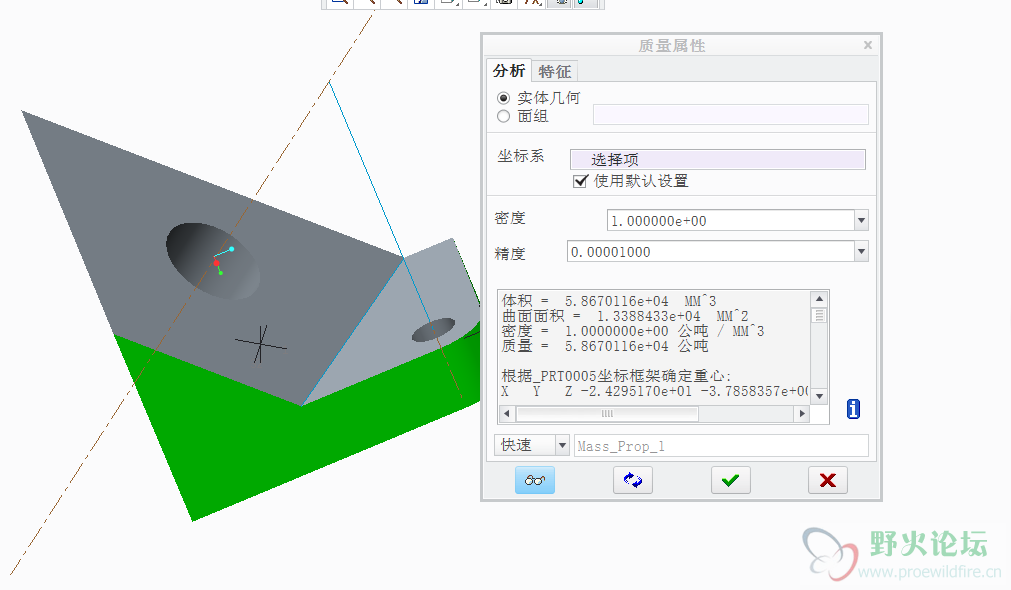Select the 实体几何 radio option
This screenshot has height=590, width=1011.
coord(504,98)
